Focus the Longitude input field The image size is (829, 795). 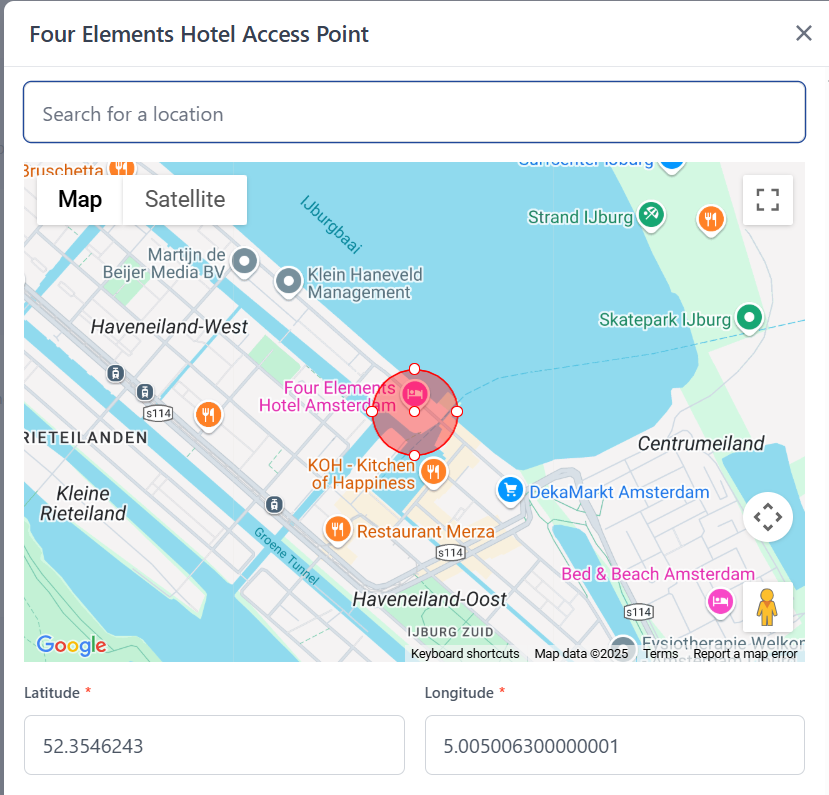coord(614,745)
